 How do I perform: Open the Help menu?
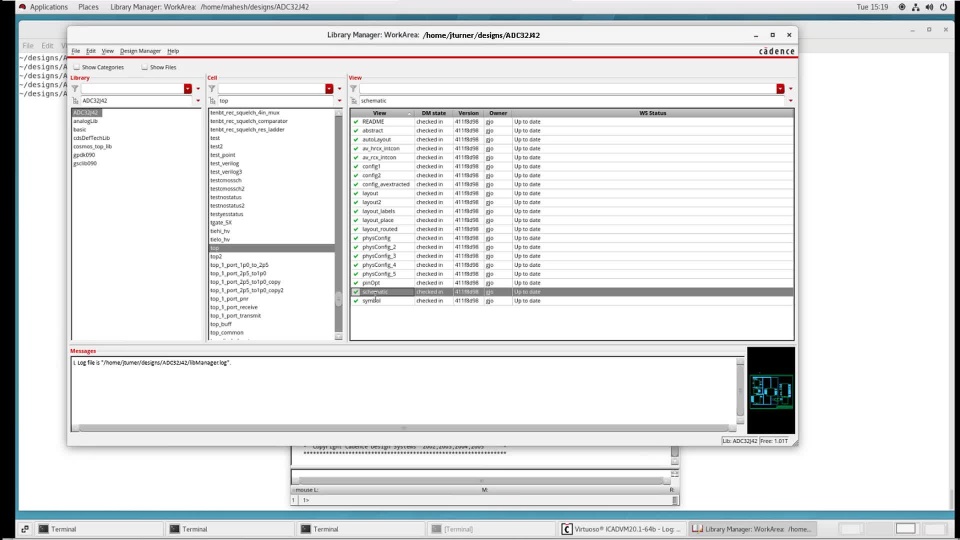[173, 51]
